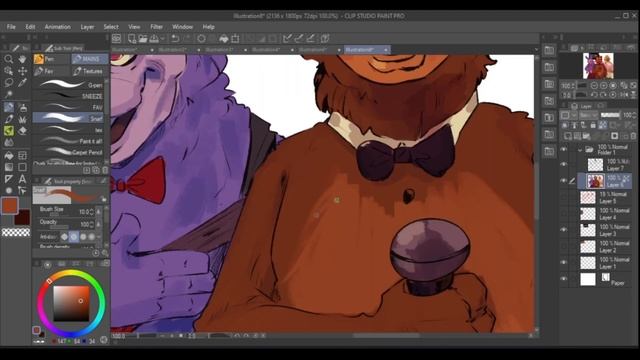Click the Clip Studio launcher icon
This screenshot has height=360, width=640.
117,38
